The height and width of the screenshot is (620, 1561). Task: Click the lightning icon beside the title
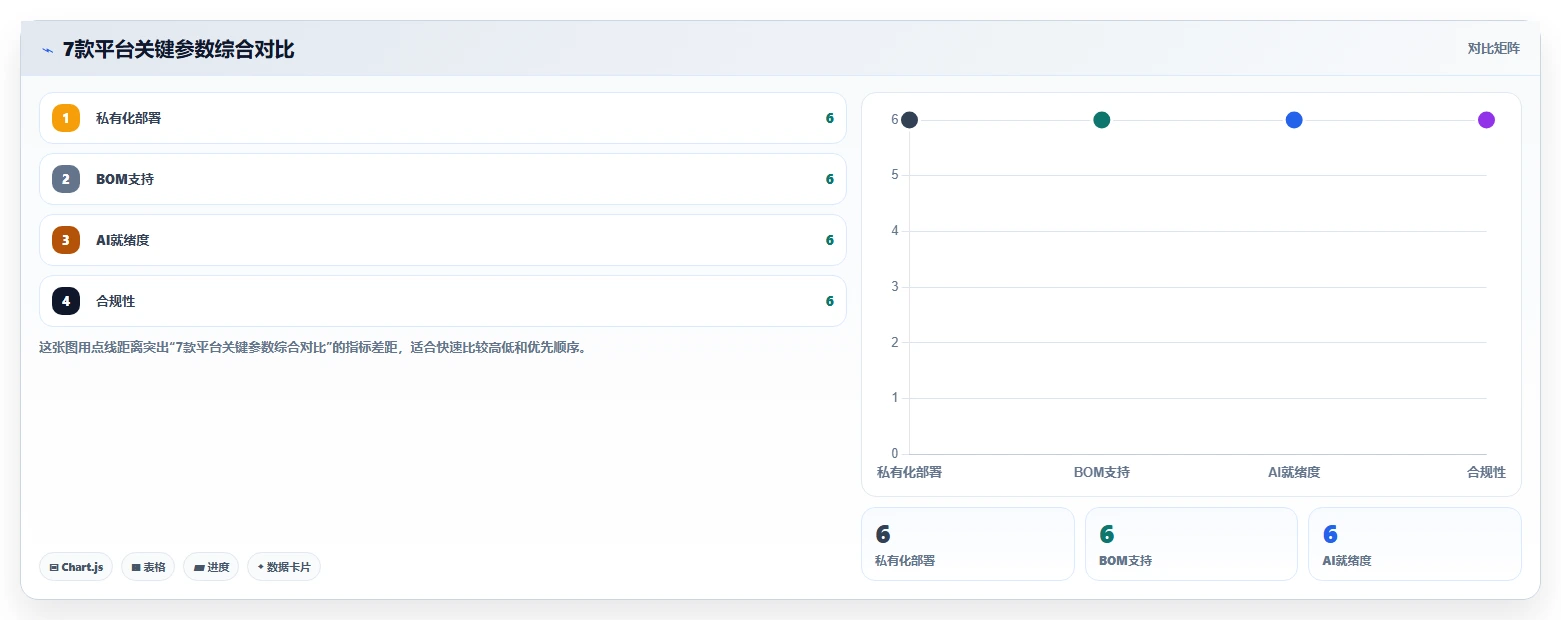pyautogui.click(x=47, y=50)
